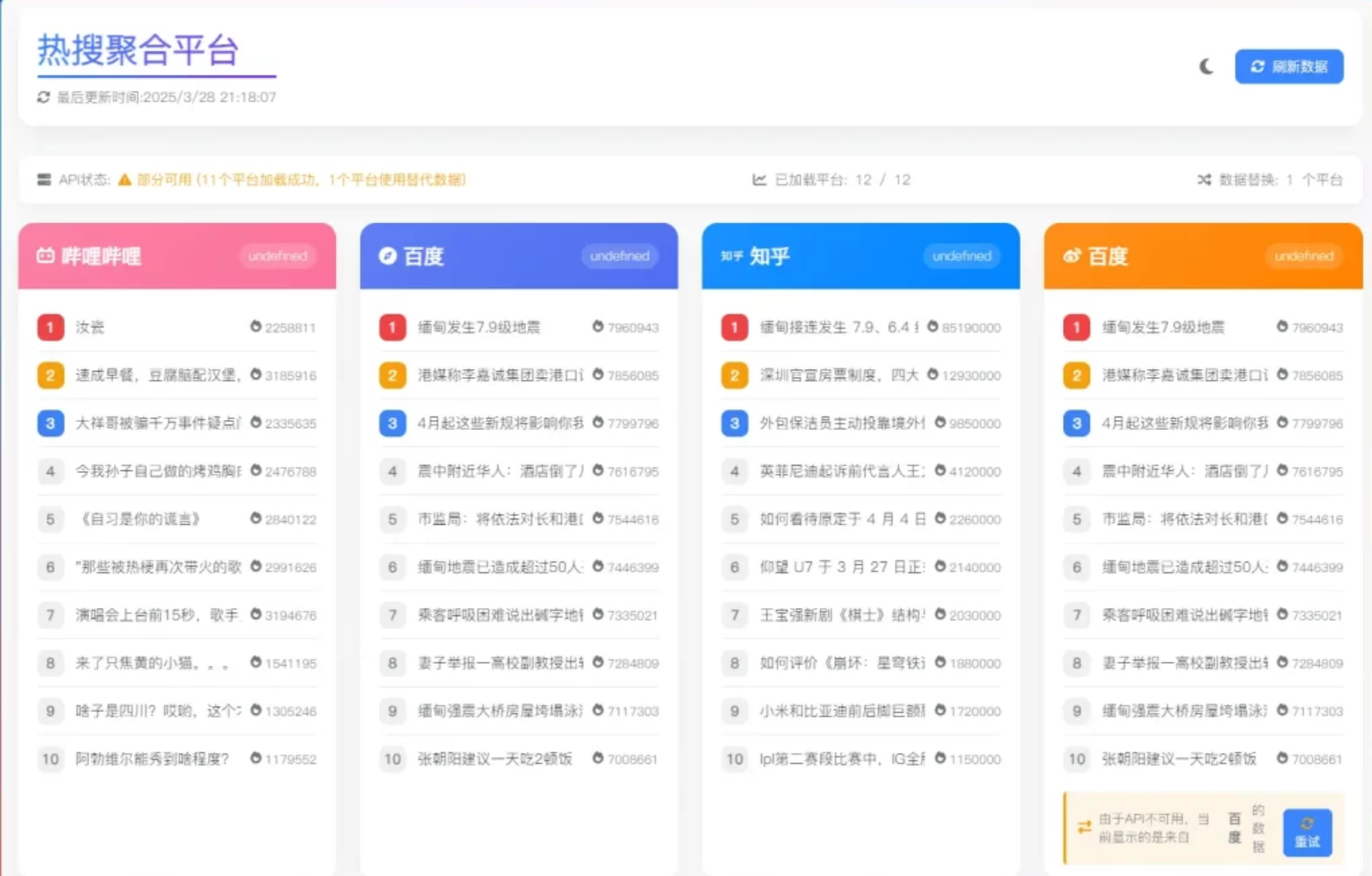Click flame icon beside 4120000
1372x876 pixels.
940,470
